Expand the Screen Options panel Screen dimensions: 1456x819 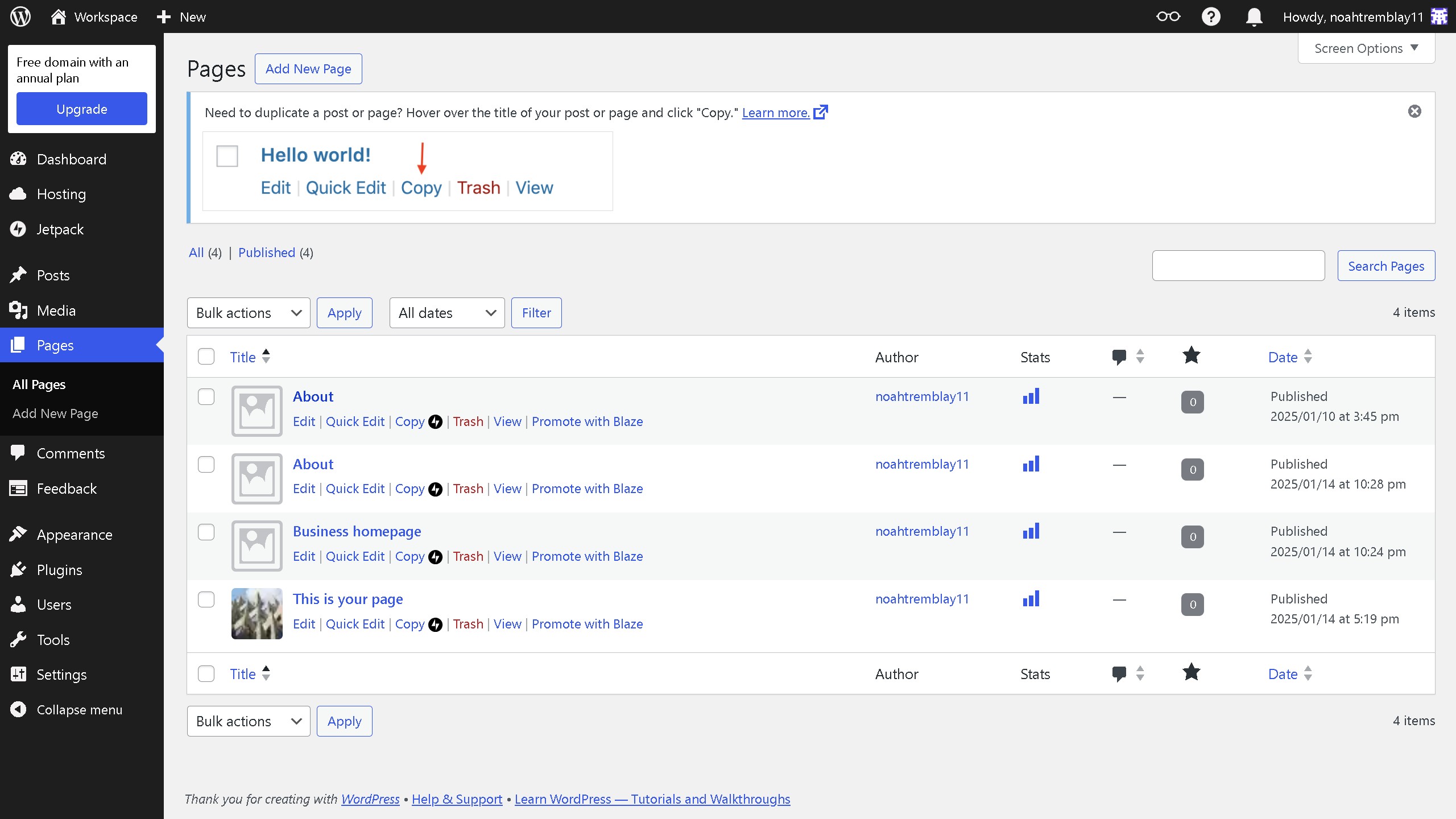pos(1366,48)
